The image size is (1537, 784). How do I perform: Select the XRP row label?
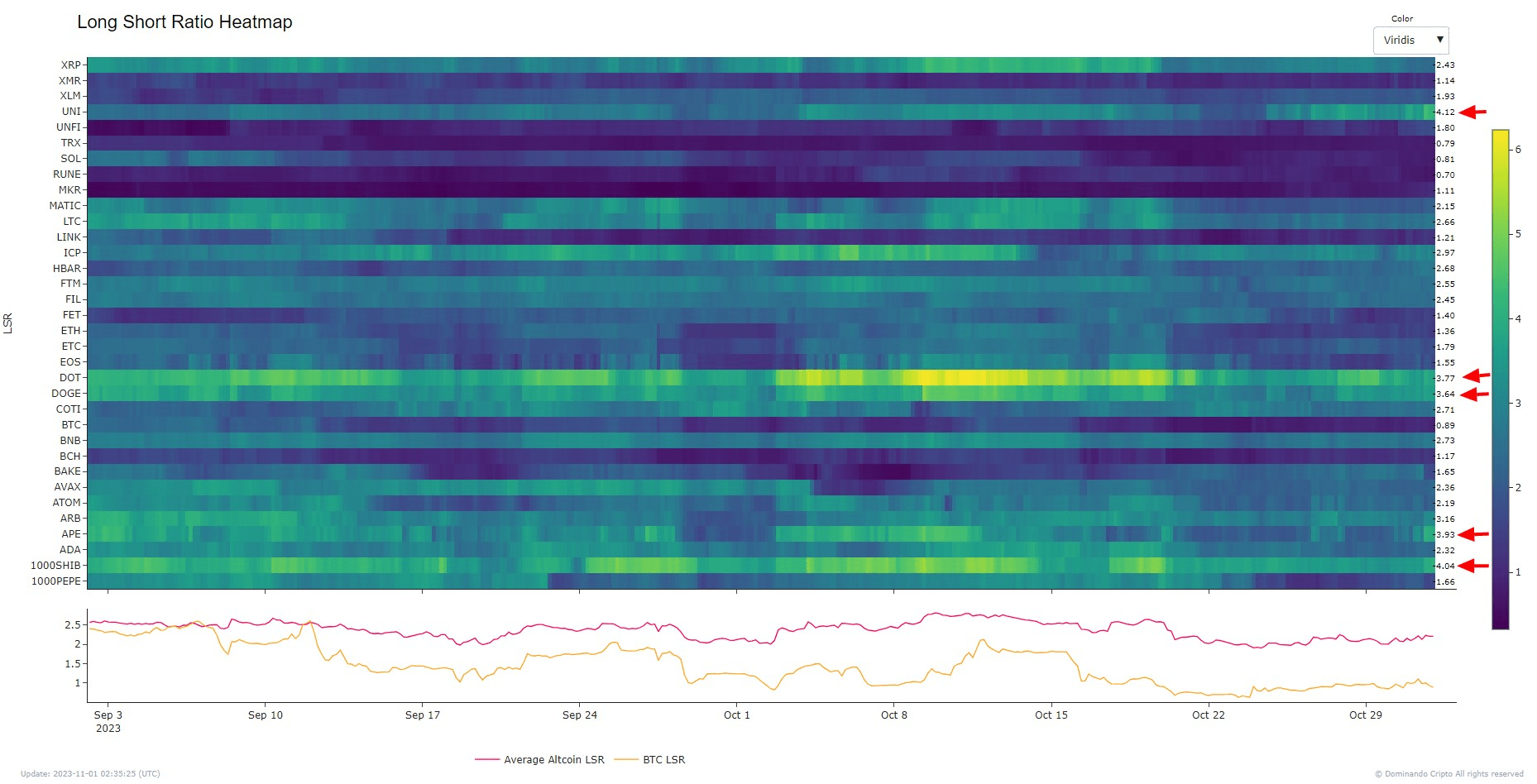pyautogui.click(x=72, y=65)
